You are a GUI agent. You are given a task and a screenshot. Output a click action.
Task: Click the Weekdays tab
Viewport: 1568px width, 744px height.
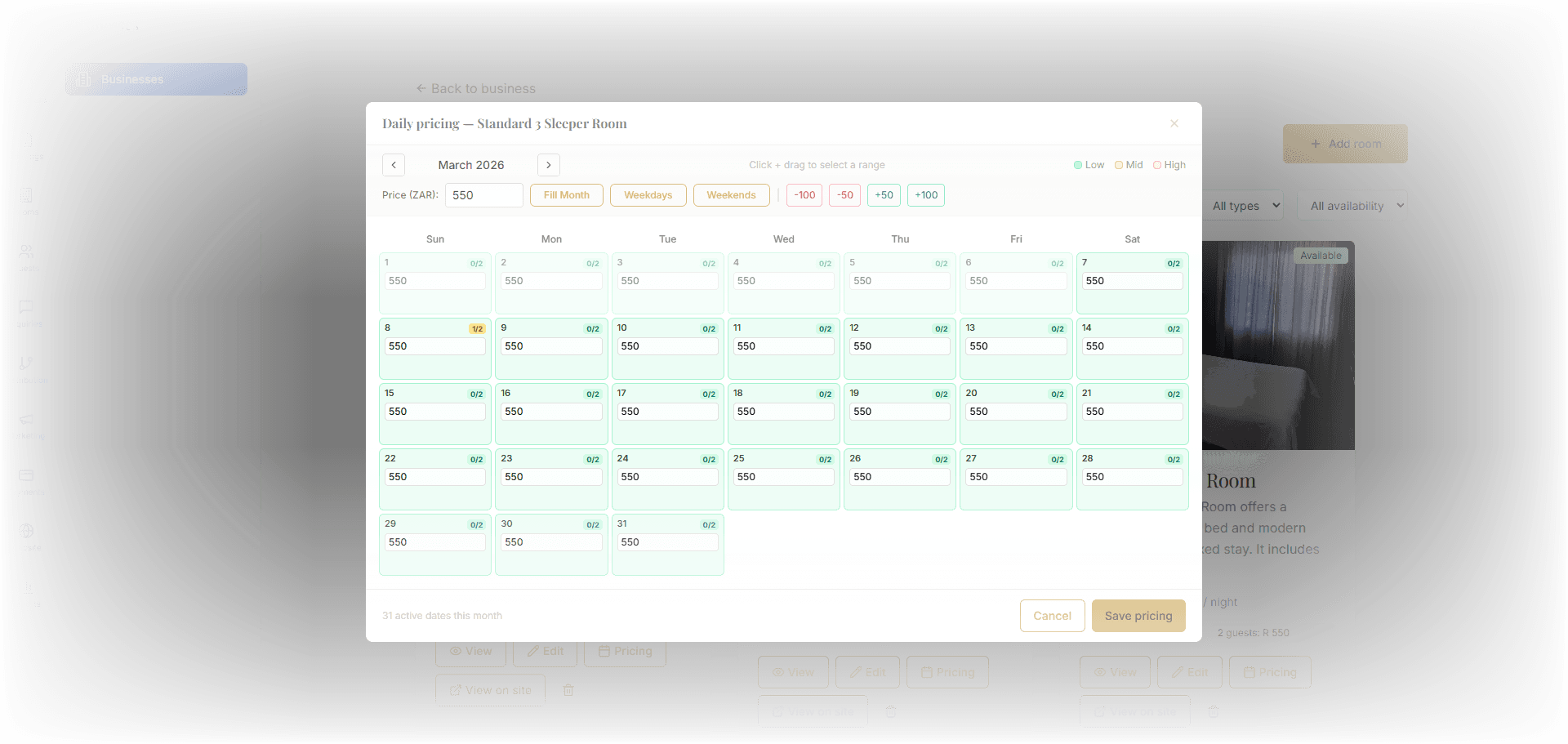click(x=647, y=195)
